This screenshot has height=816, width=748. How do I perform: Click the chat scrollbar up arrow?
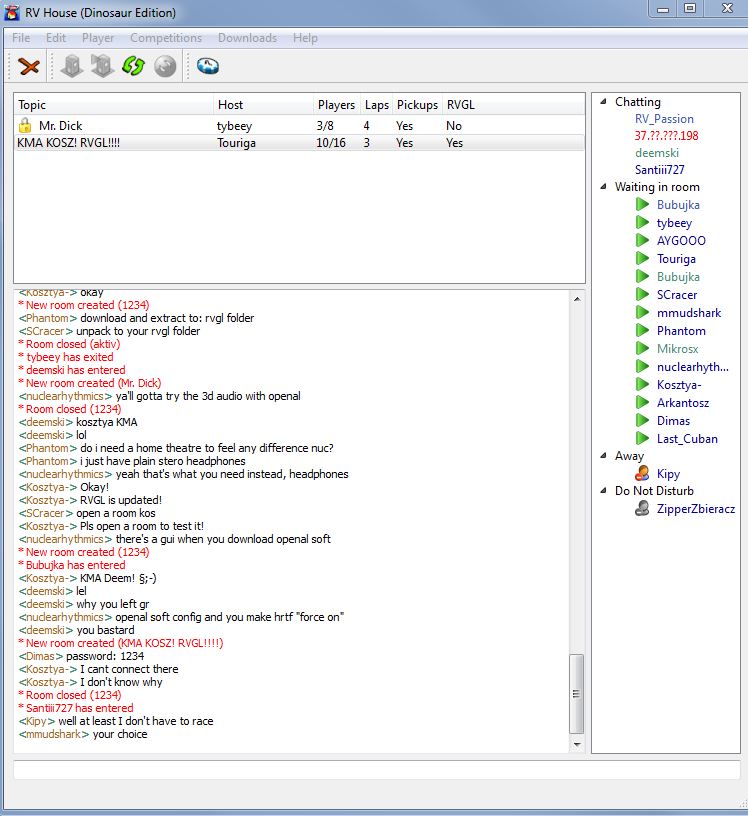click(x=577, y=299)
